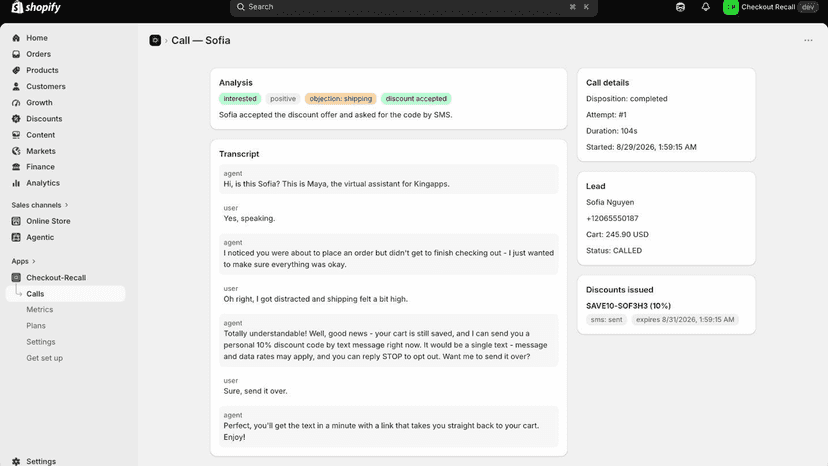
Task: Select the Calls sub-item
Action: pos(65,294)
